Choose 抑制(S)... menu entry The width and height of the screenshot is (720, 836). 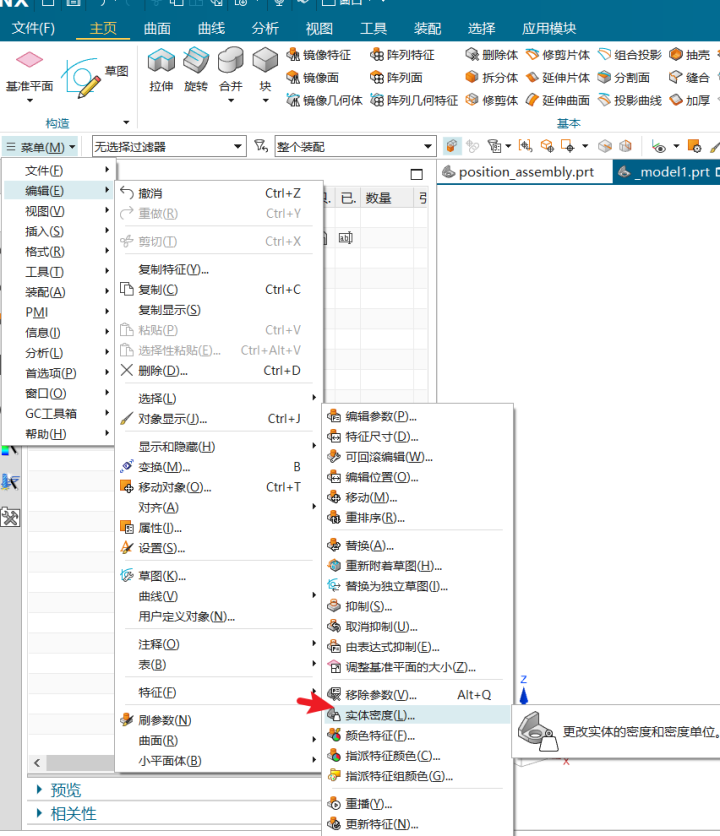pyautogui.click(x=417, y=606)
